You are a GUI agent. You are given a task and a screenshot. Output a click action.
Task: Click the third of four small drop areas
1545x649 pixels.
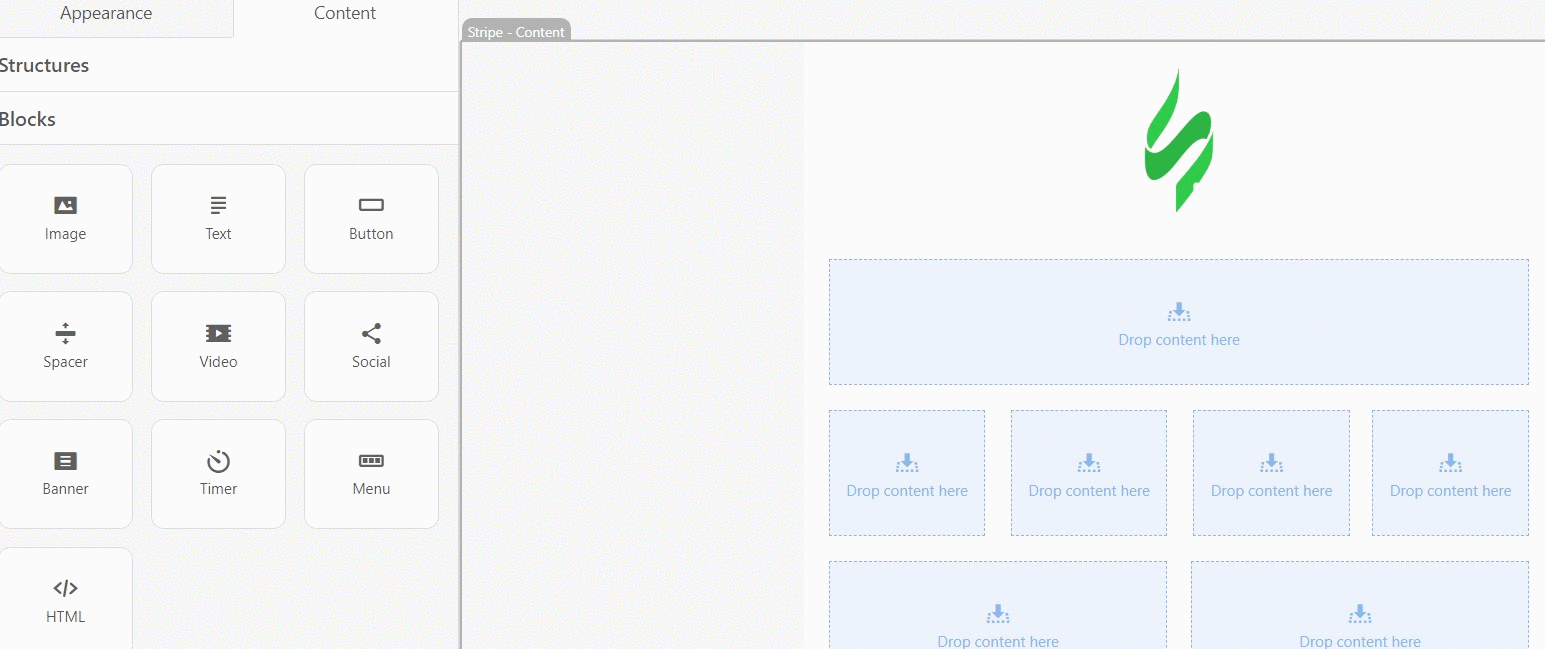1271,473
